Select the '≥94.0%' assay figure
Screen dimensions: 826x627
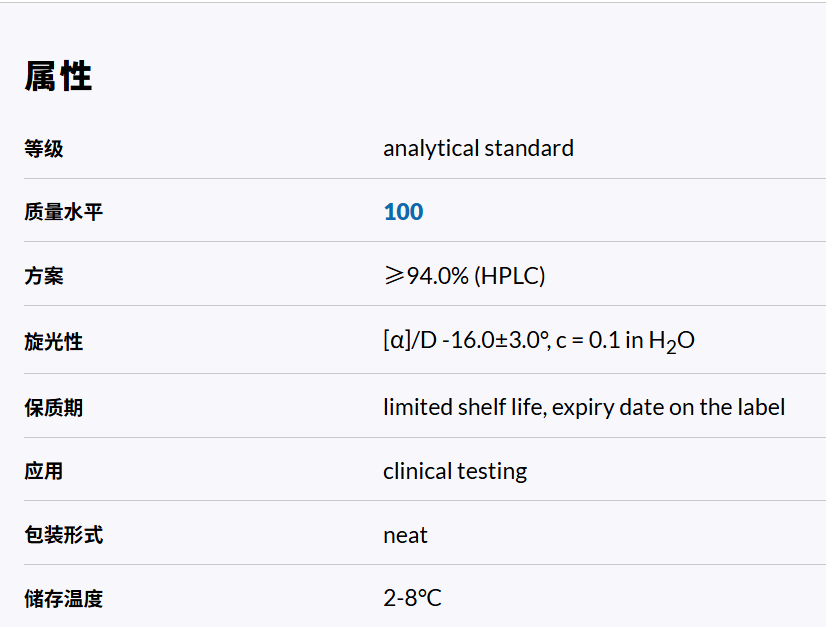point(426,276)
